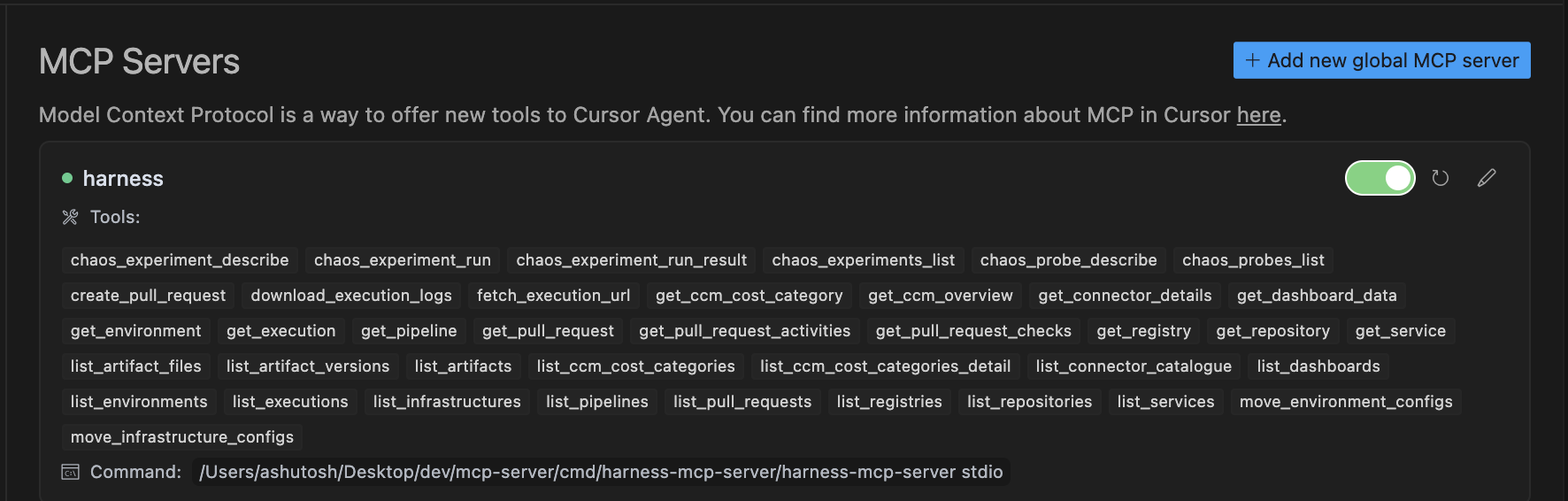Select the list_repositories tool
The image size is (1568, 501).
[x=1030, y=402]
